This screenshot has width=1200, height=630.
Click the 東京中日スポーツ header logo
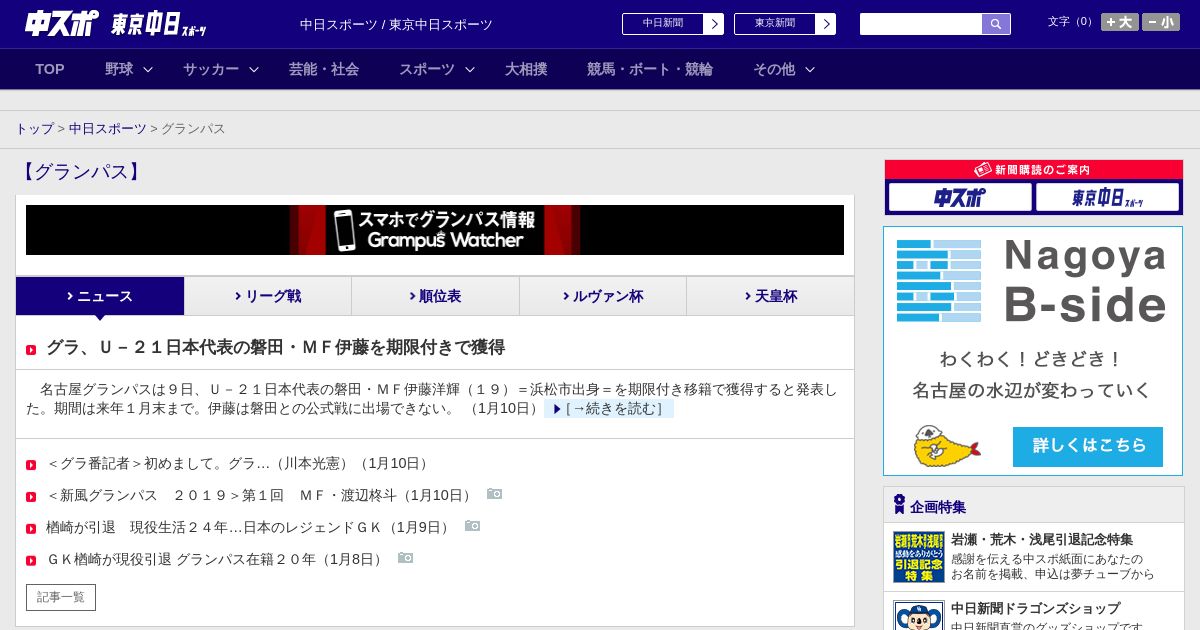(x=159, y=24)
